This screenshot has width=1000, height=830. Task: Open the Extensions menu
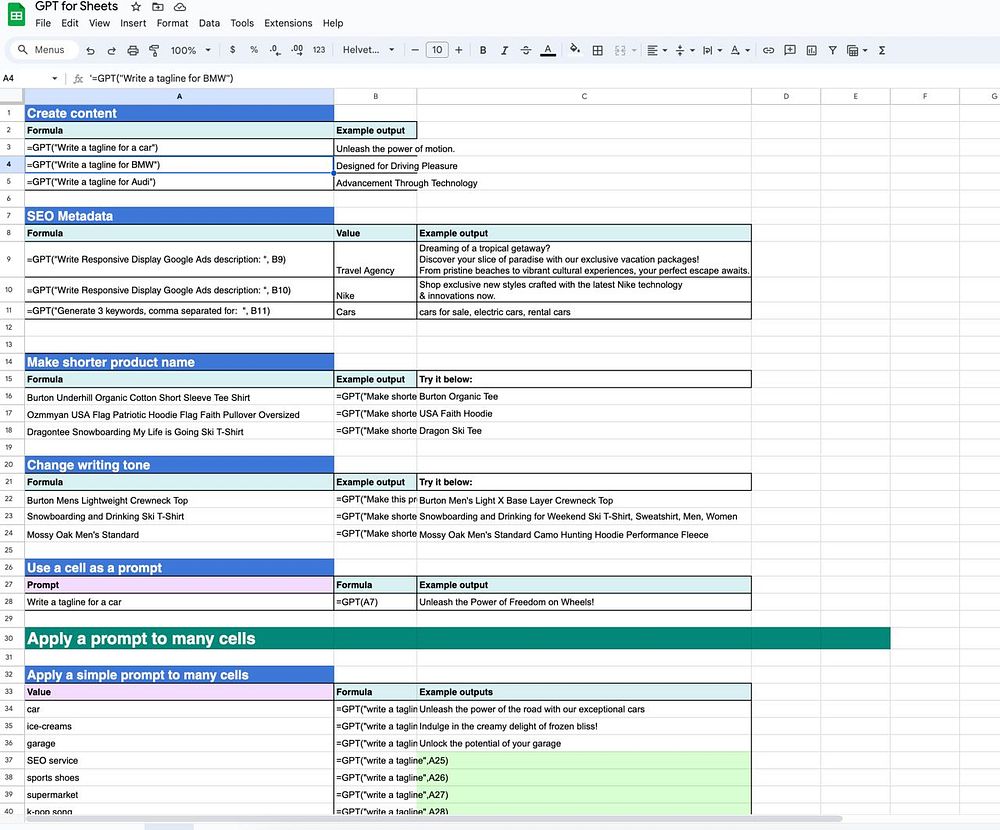pyautogui.click(x=288, y=23)
